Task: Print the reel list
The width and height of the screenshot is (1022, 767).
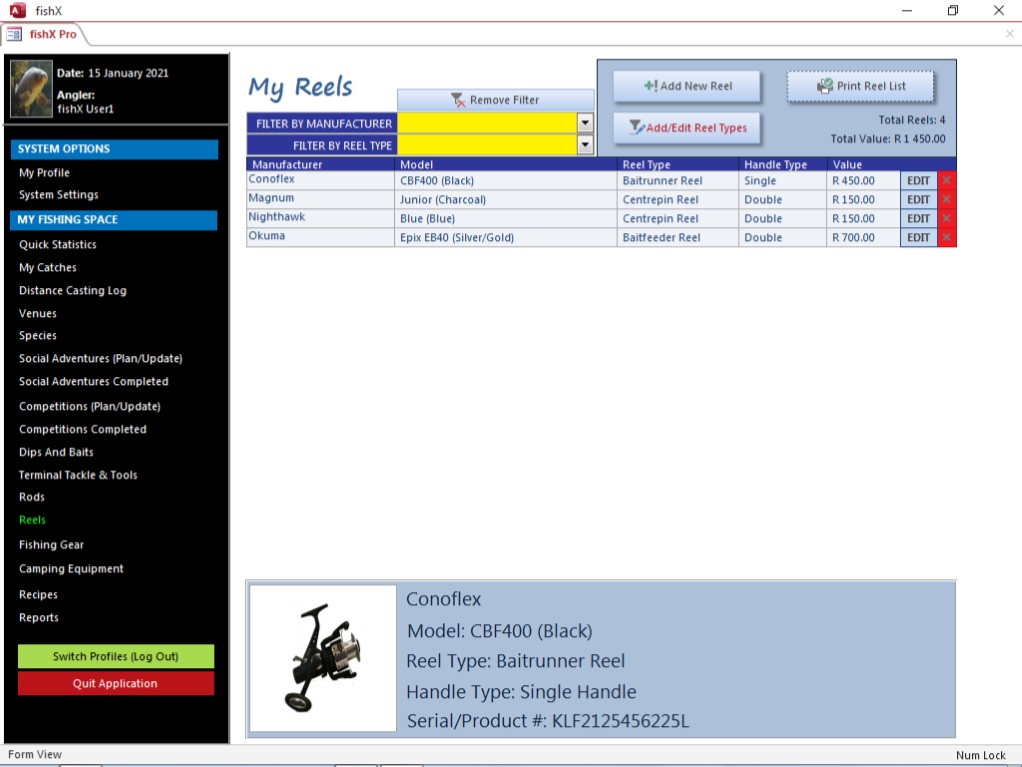Action: pyautogui.click(x=860, y=86)
